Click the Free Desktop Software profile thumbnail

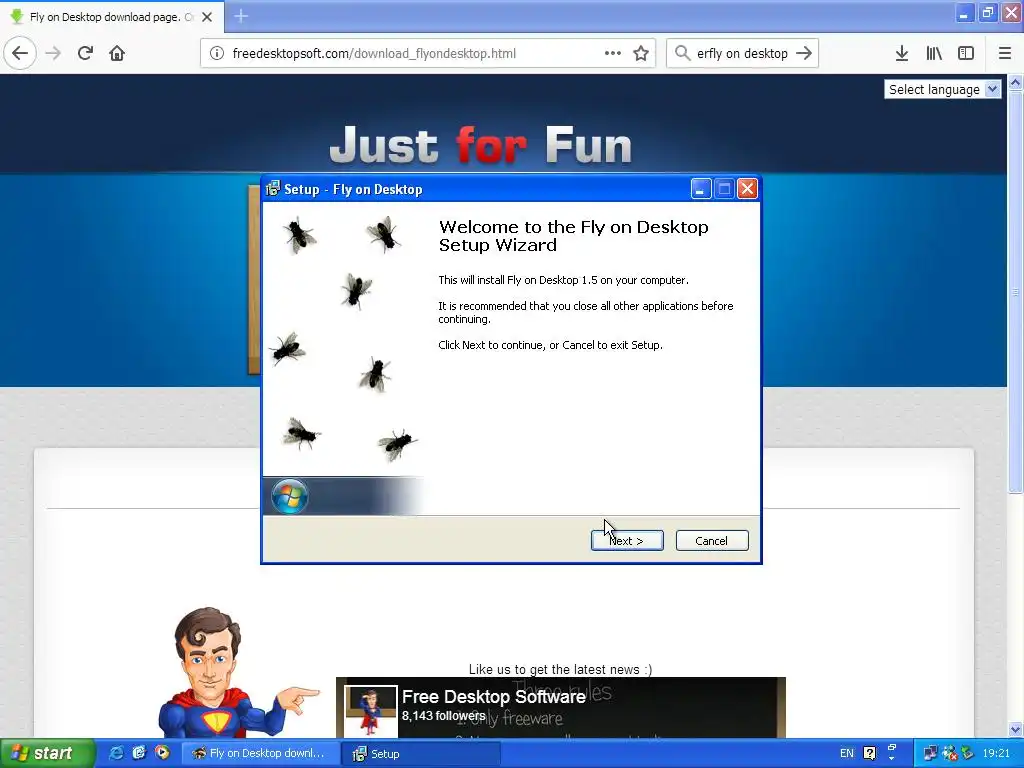370,711
